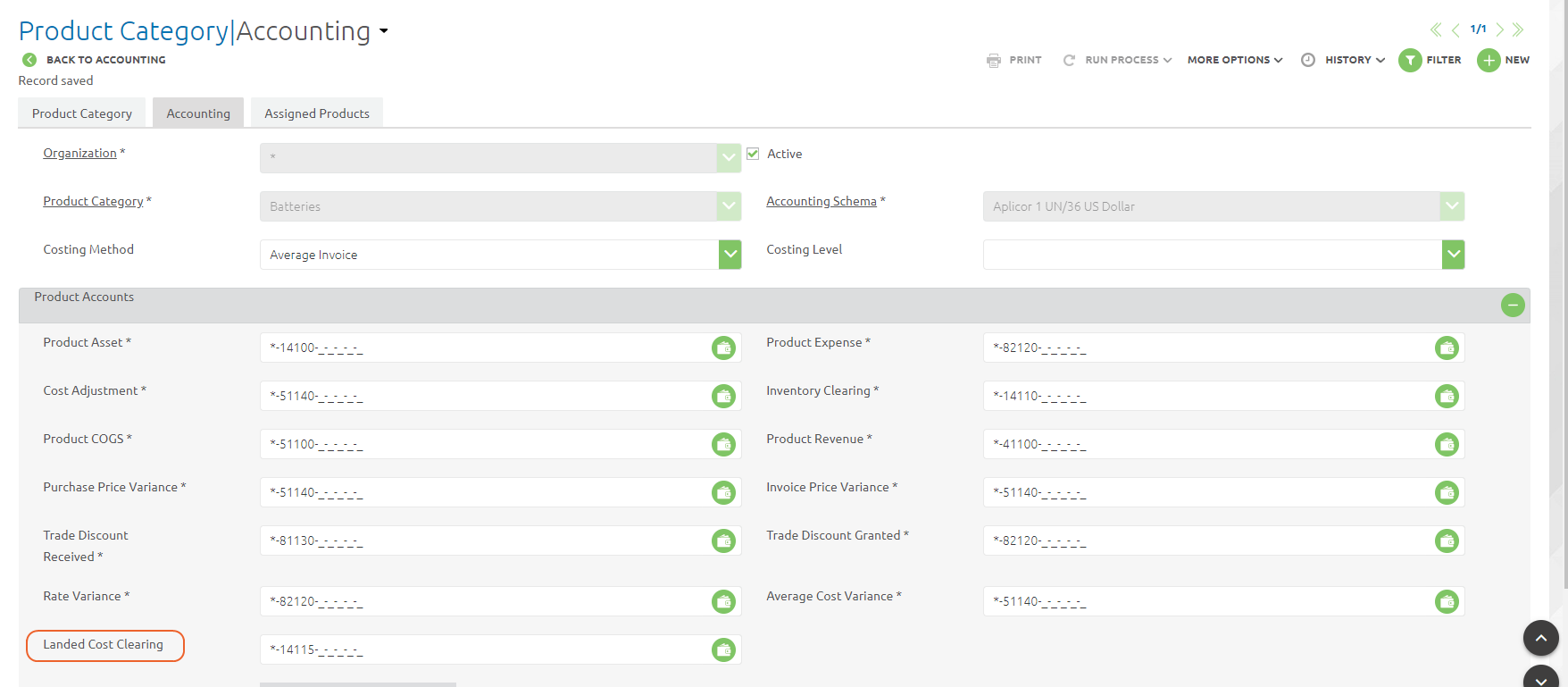Collapse the Product Accounts section
The height and width of the screenshot is (687, 1568).
1513,306
